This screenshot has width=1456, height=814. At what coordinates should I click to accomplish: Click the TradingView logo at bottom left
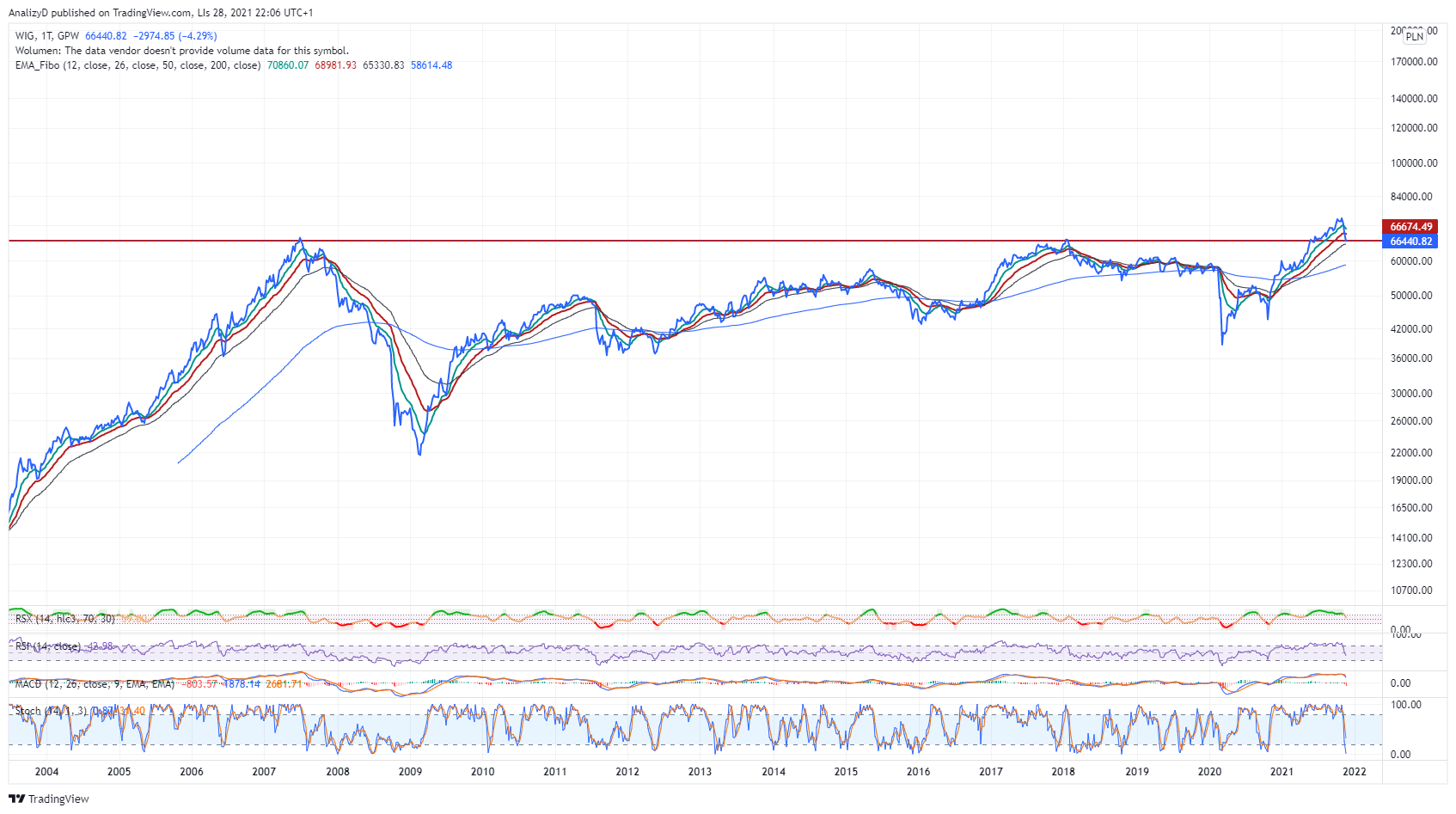coord(49,799)
